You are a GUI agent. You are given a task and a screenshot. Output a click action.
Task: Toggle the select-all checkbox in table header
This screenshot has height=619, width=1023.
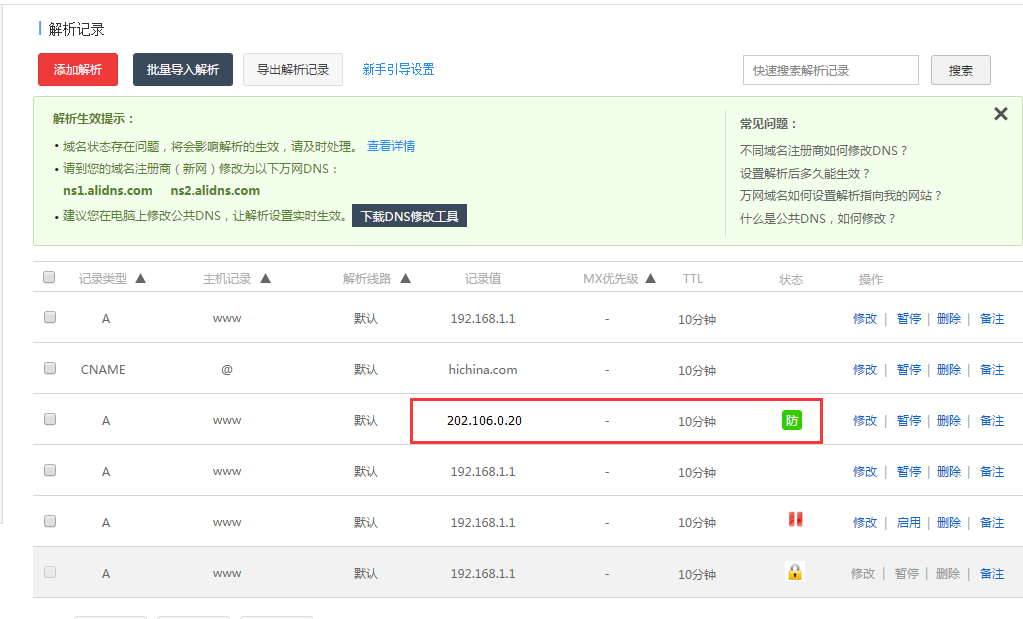coord(48,277)
